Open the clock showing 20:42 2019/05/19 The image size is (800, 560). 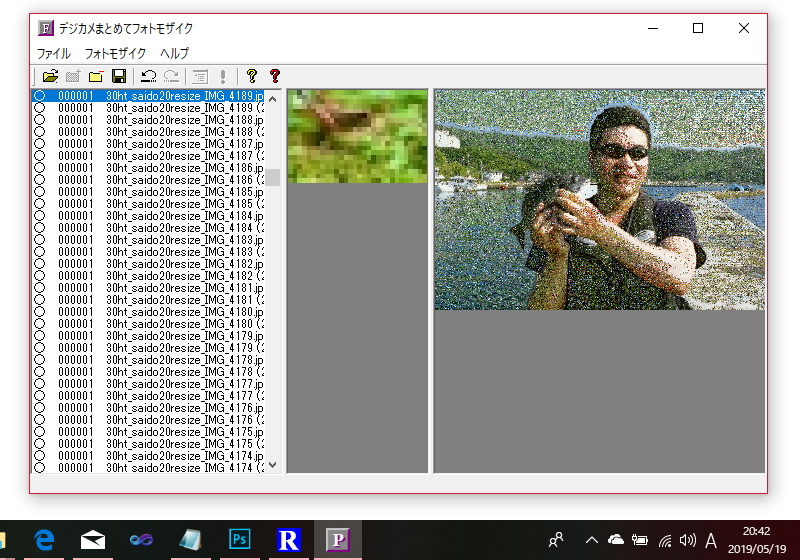[757, 540]
